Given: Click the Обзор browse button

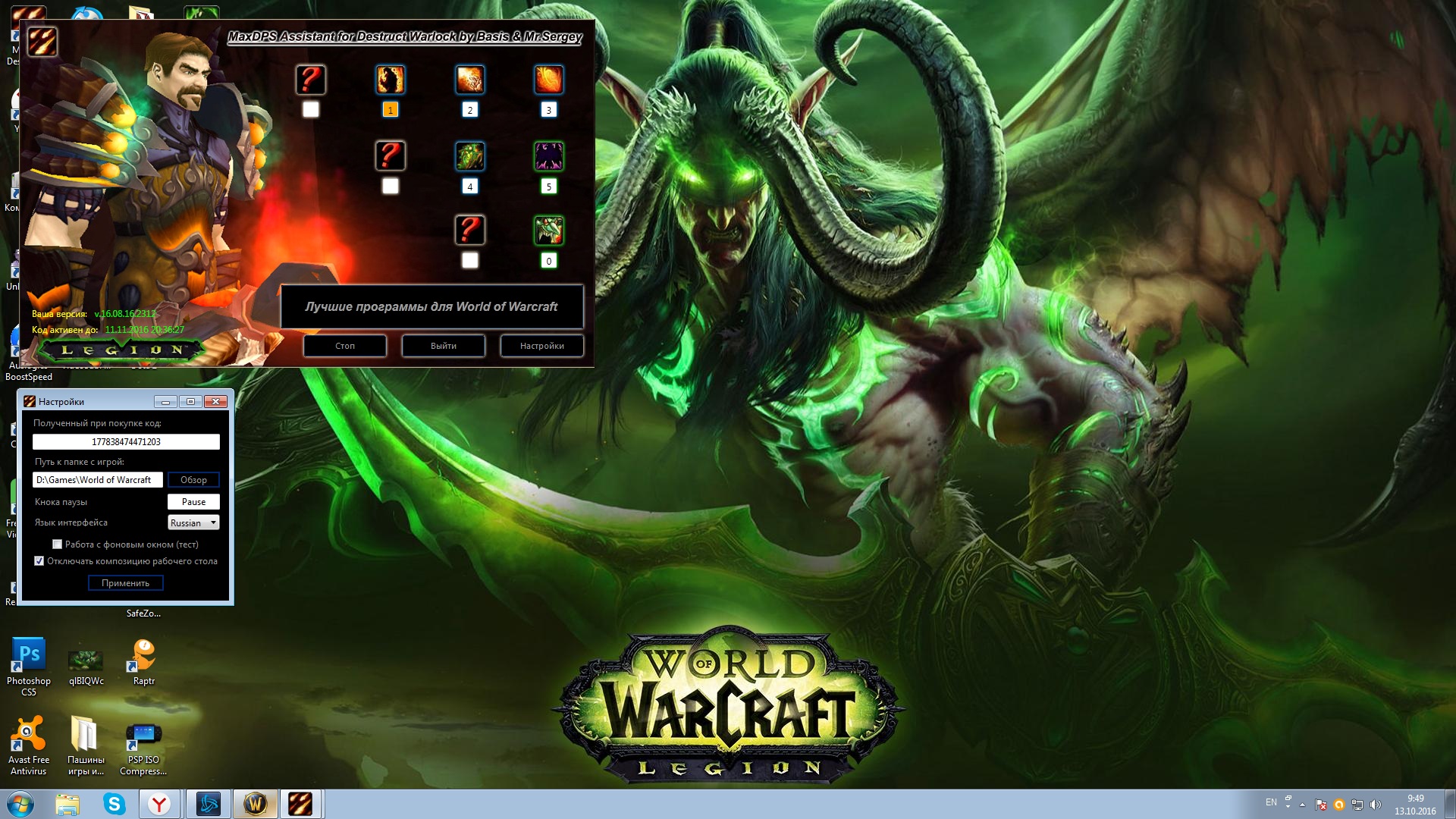Looking at the screenshot, I should pos(193,480).
